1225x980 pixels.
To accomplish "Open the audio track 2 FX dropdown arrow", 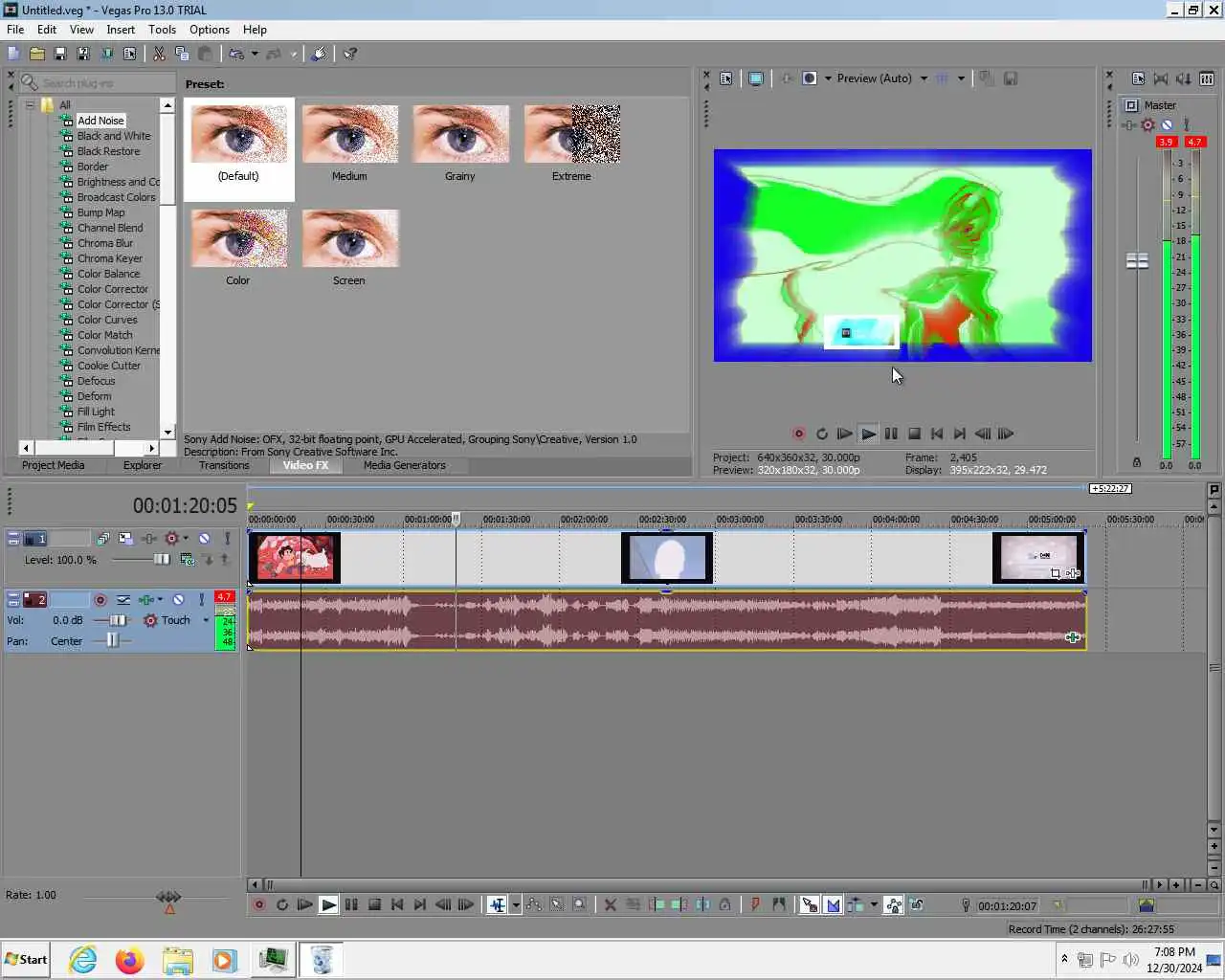I will point(160,600).
